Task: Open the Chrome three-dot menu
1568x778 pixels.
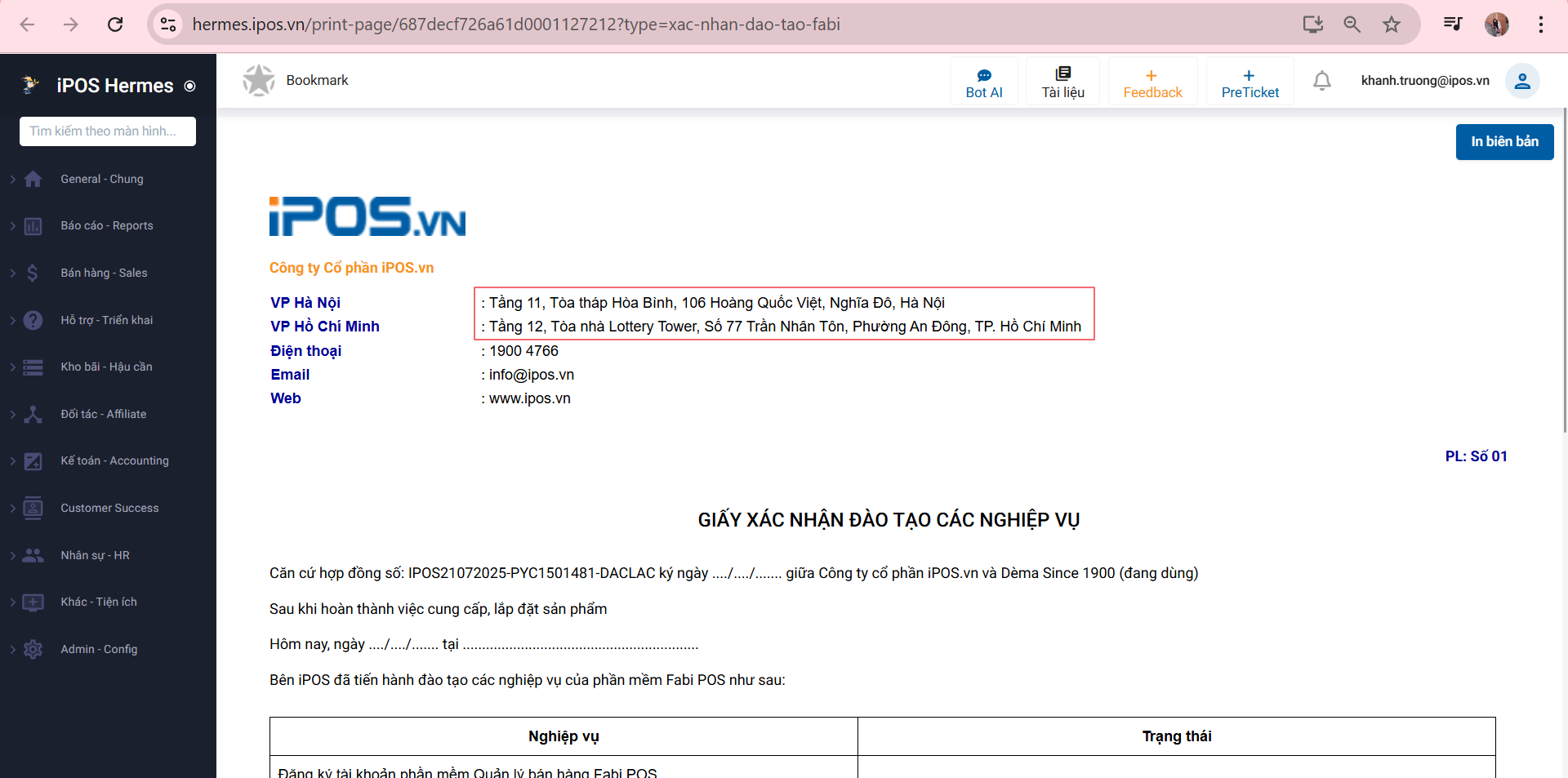Action: 1541,24
